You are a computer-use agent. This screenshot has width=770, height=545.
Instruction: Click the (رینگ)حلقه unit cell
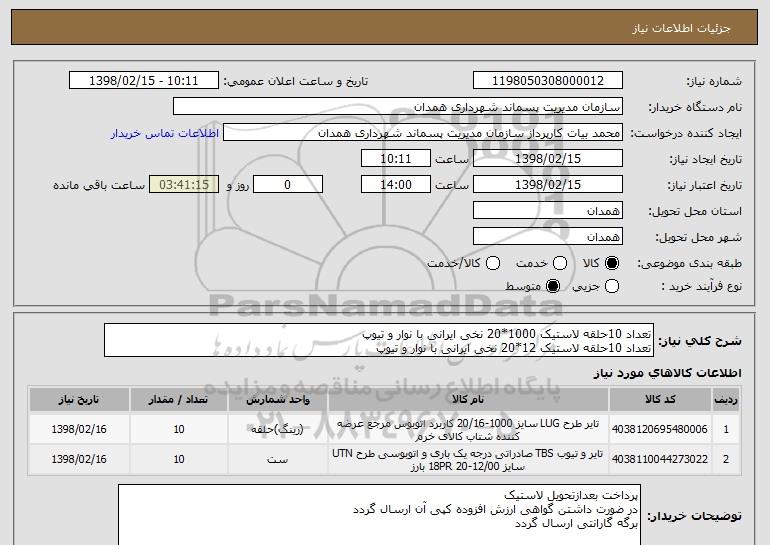[x=277, y=429]
